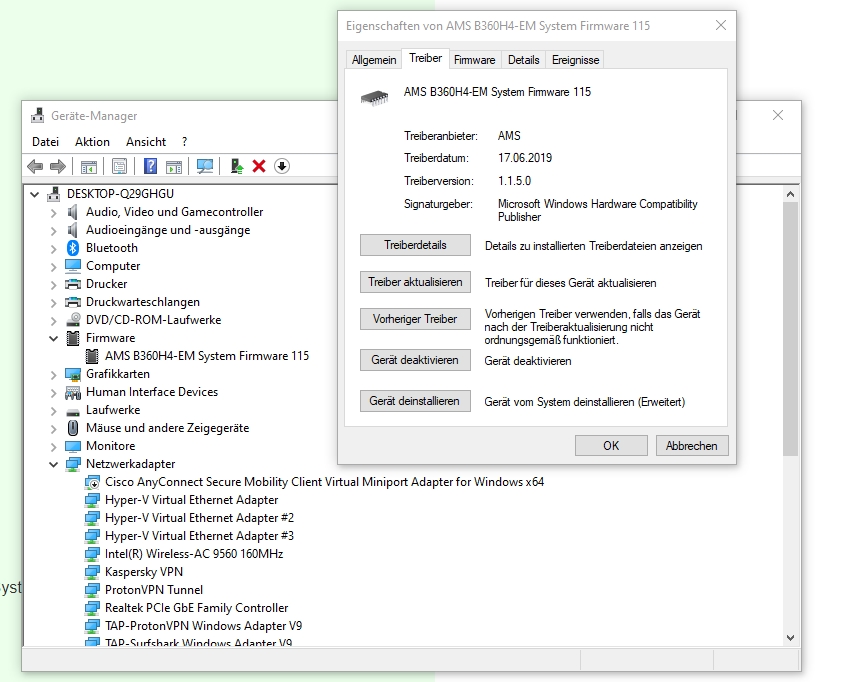Click the properties sheet toolbar icon
Image resolution: width=844 pixels, height=682 pixels.
tap(119, 166)
